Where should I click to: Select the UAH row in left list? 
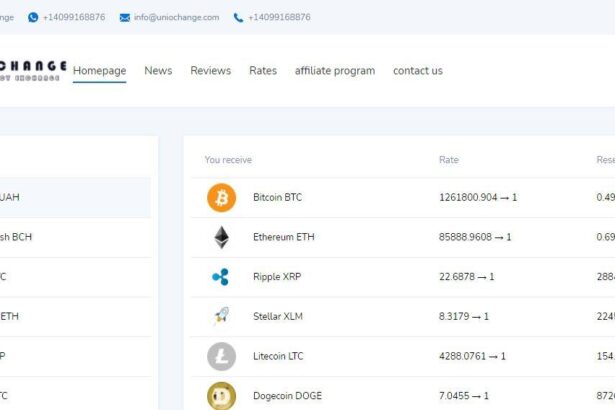click(75, 197)
